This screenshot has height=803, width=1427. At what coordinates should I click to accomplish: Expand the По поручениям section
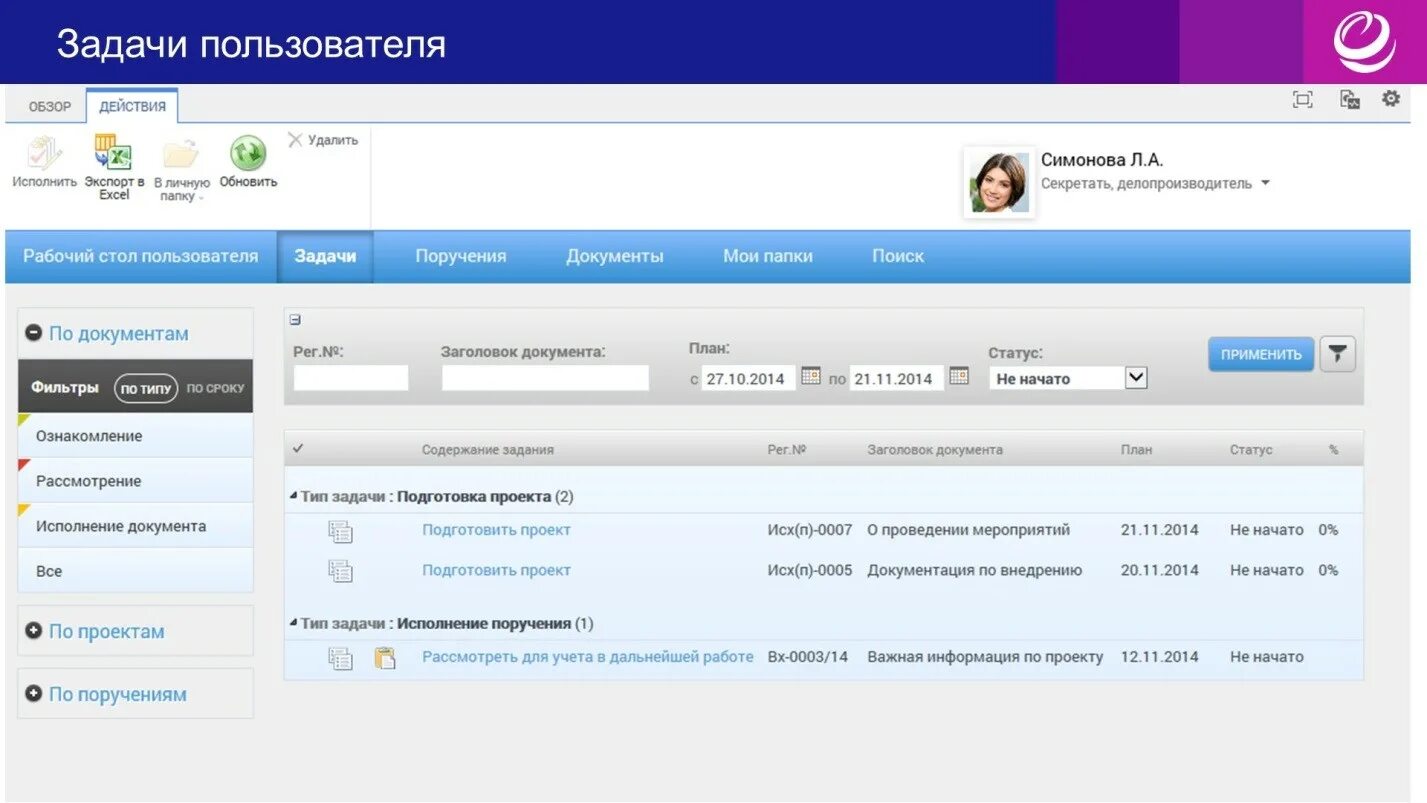point(34,693)
